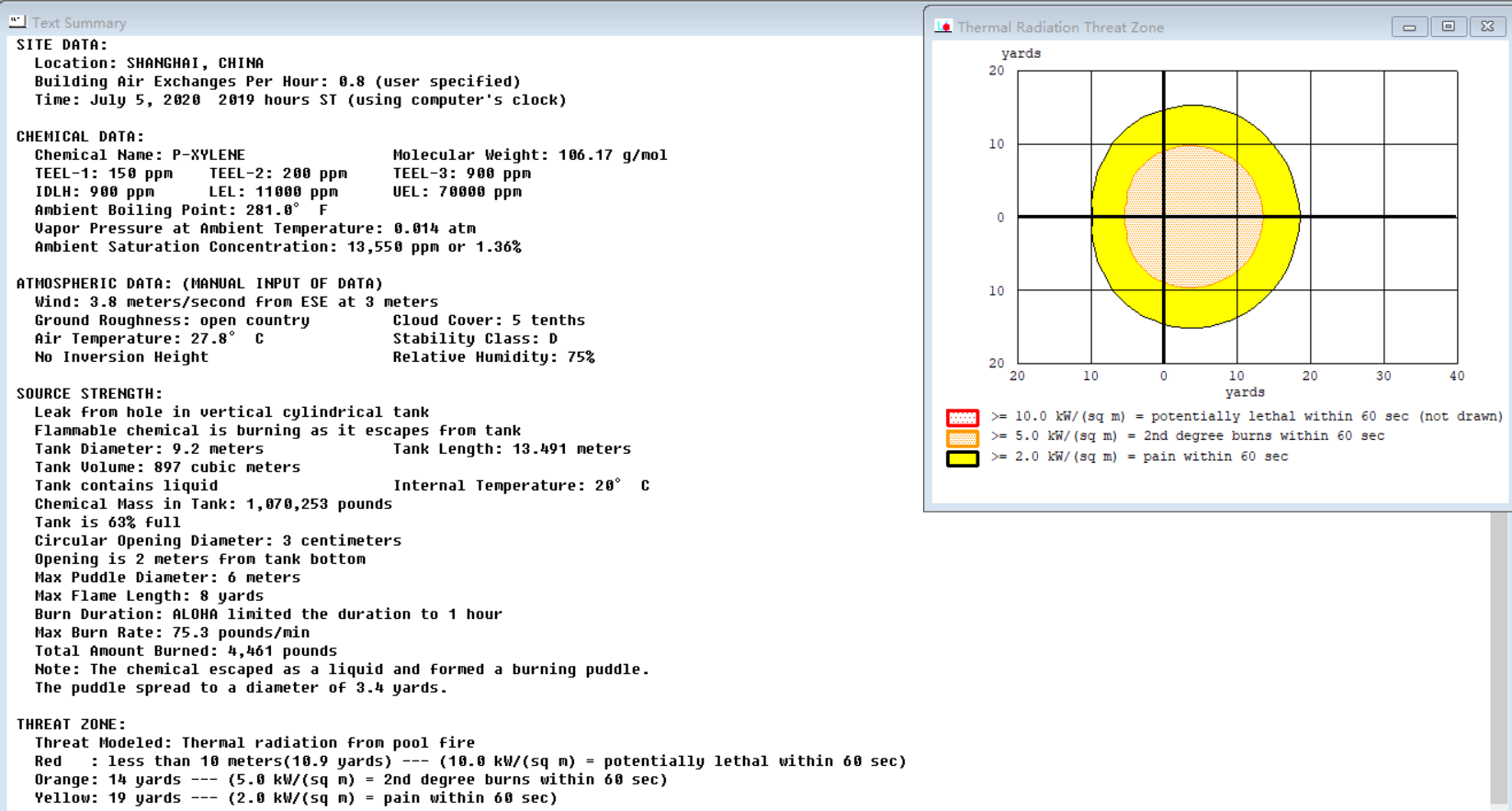Click the 'CHEMICAL DATA:' heading

click(80, 137)
